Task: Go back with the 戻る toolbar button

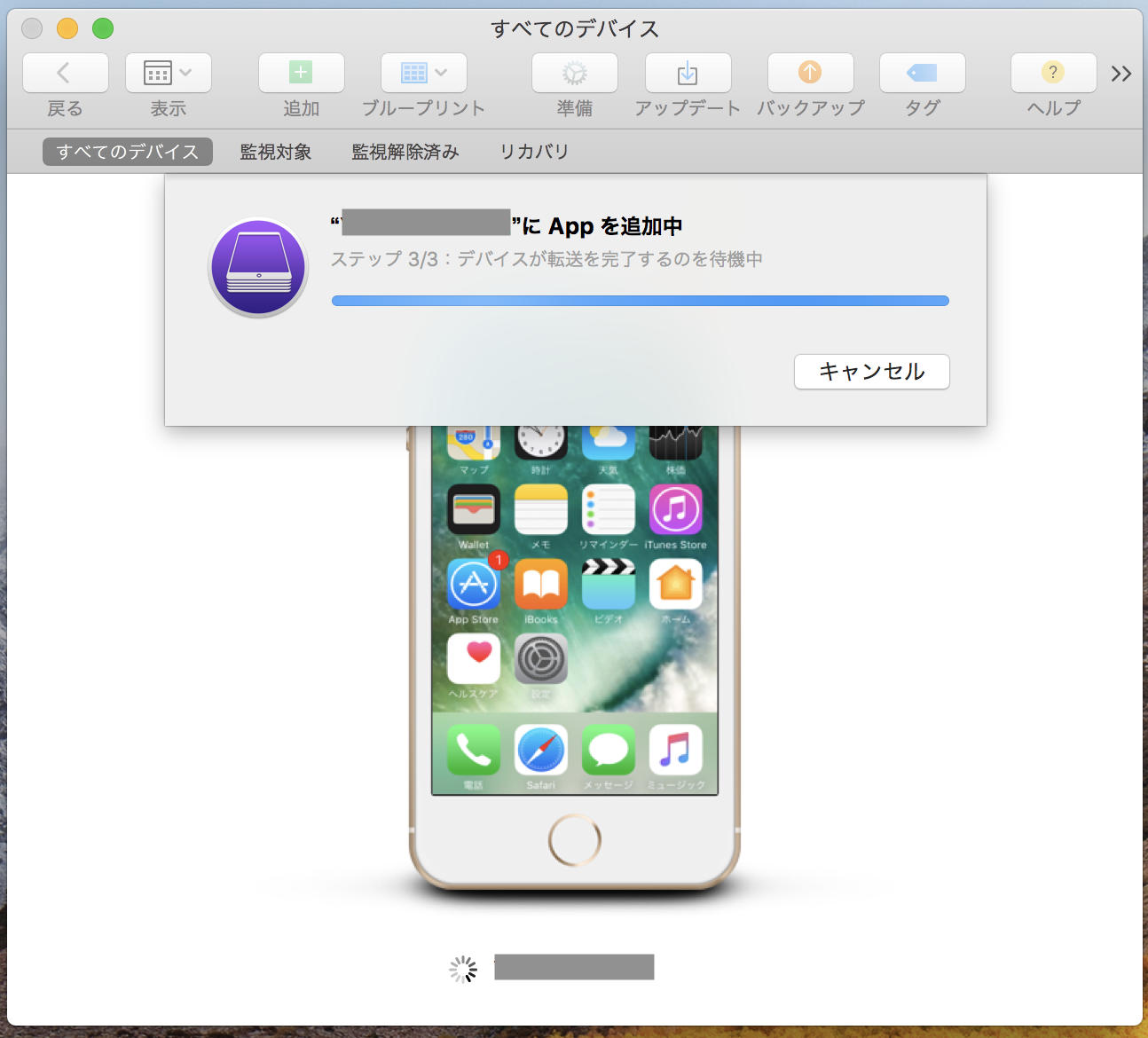Action: [65, 73]
